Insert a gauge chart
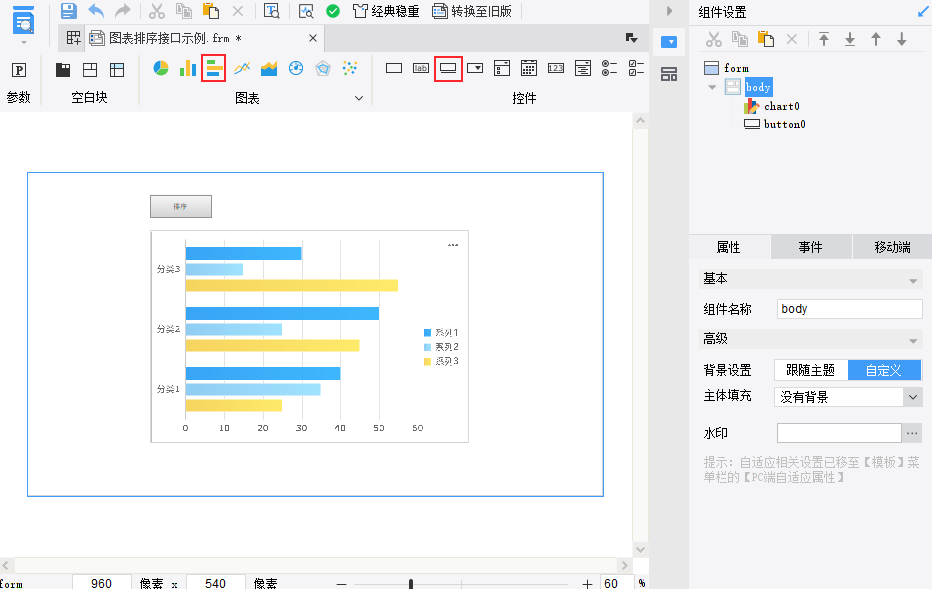Image resolution: width=932 pixels, height=589 pixels. (x=296, y=68)
